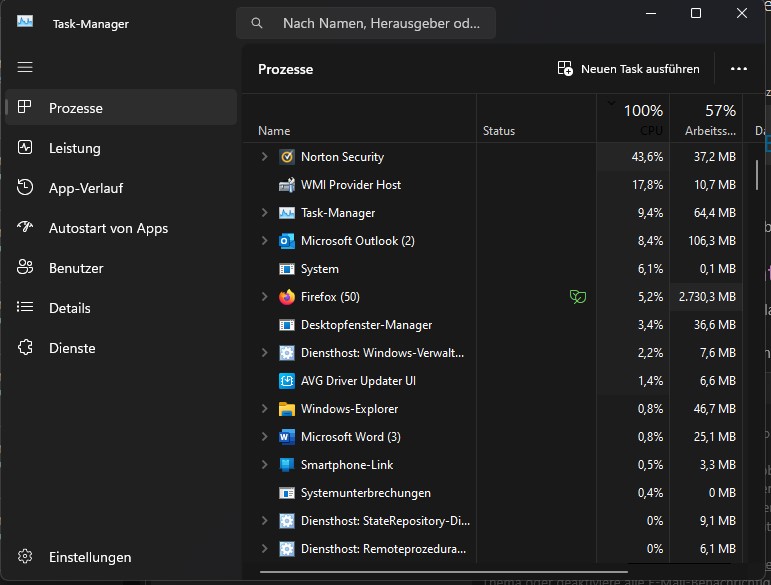This screenshot has width=771, height=585.
Task: Expand the Windows-Explorer process group
Action: (x=264, y=409)
